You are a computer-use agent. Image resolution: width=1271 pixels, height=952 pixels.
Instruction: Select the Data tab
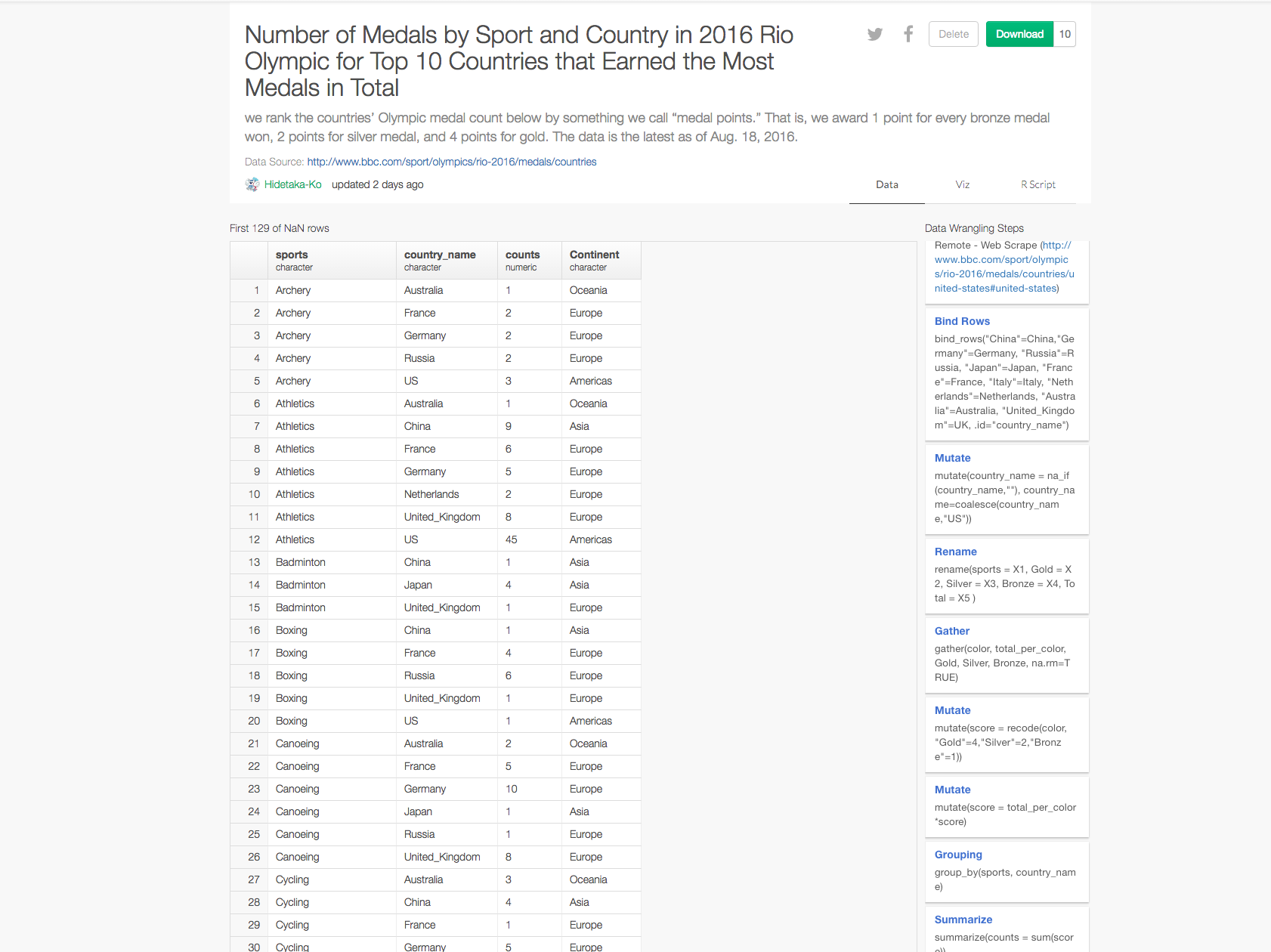coord(886,184)
